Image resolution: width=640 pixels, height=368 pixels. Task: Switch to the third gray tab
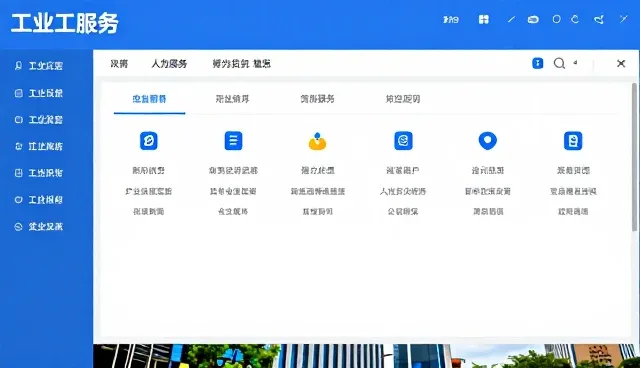coord(317,99)
